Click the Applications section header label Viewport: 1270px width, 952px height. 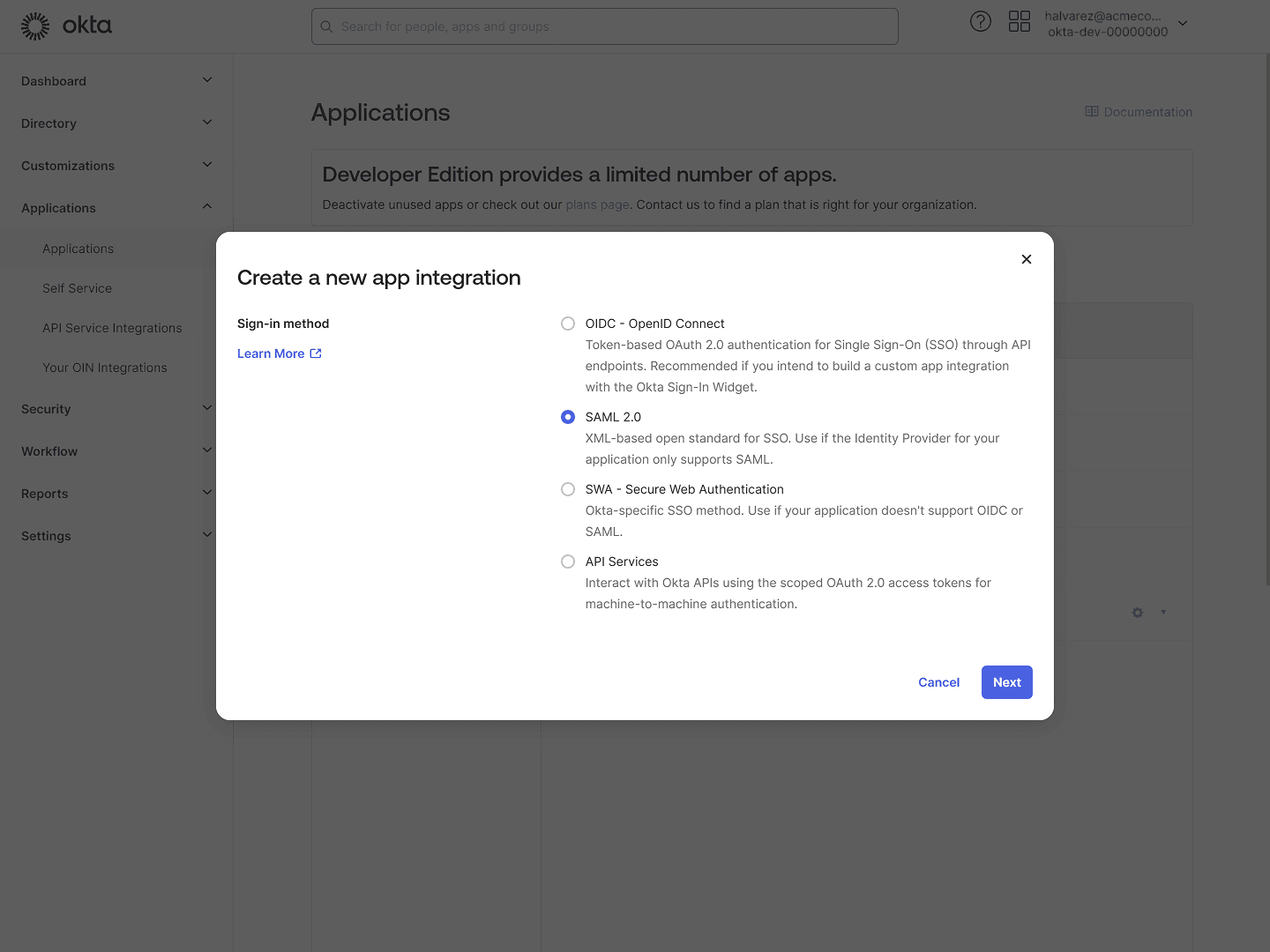tap(58, 208)
